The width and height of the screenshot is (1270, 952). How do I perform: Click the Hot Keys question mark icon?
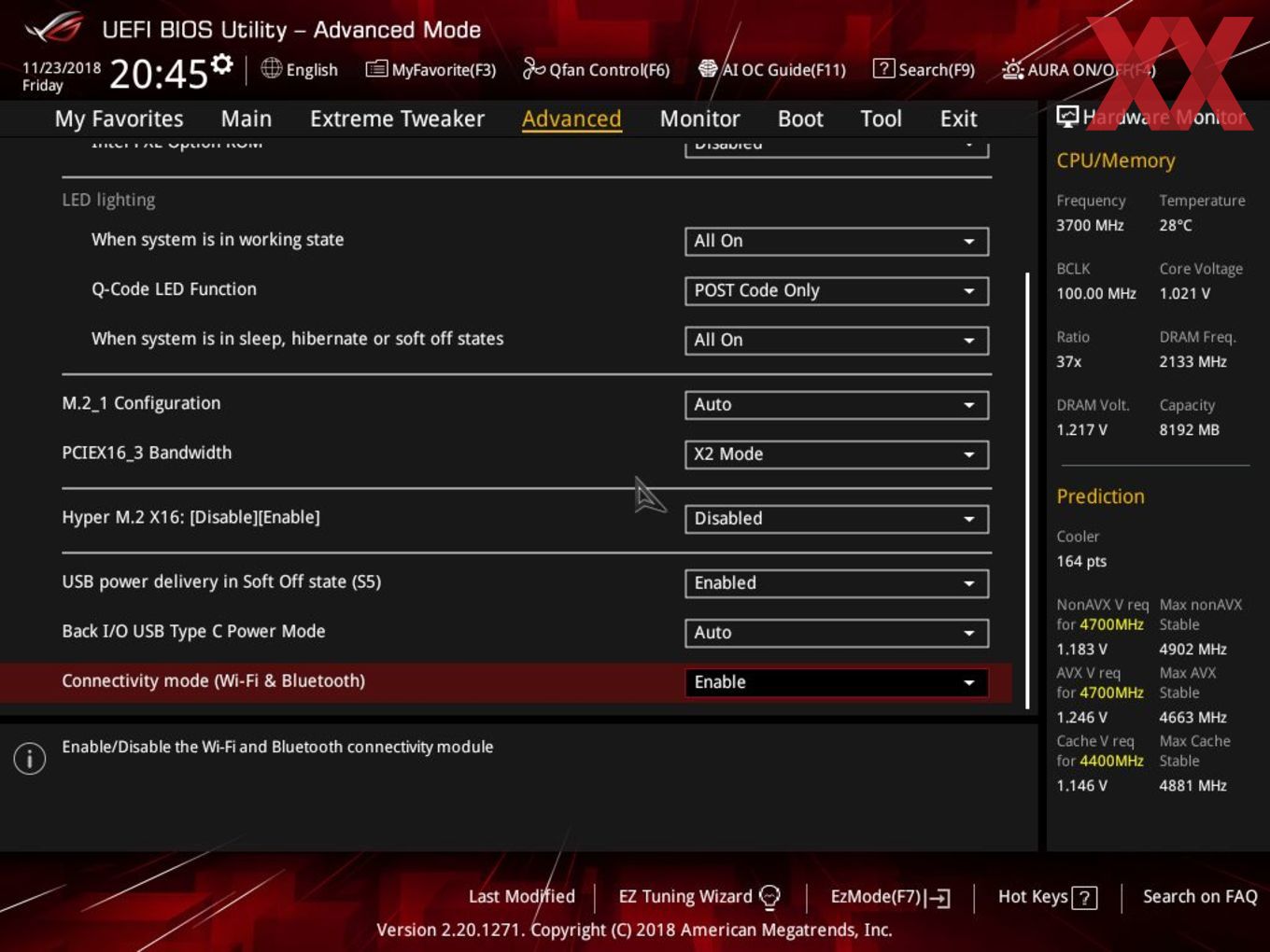(x=1084, y=898)
